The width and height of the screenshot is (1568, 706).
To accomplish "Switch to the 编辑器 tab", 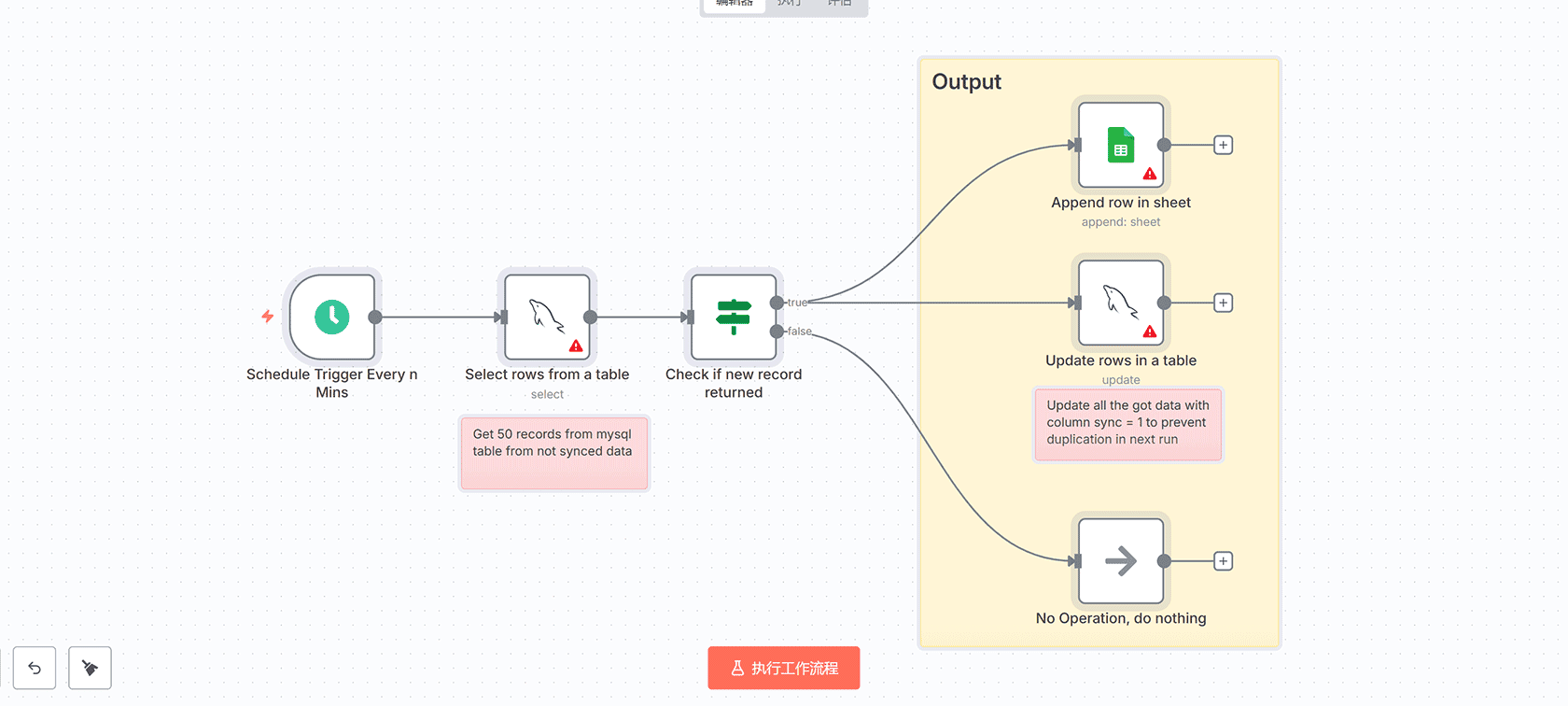I will tap(734, 4).
